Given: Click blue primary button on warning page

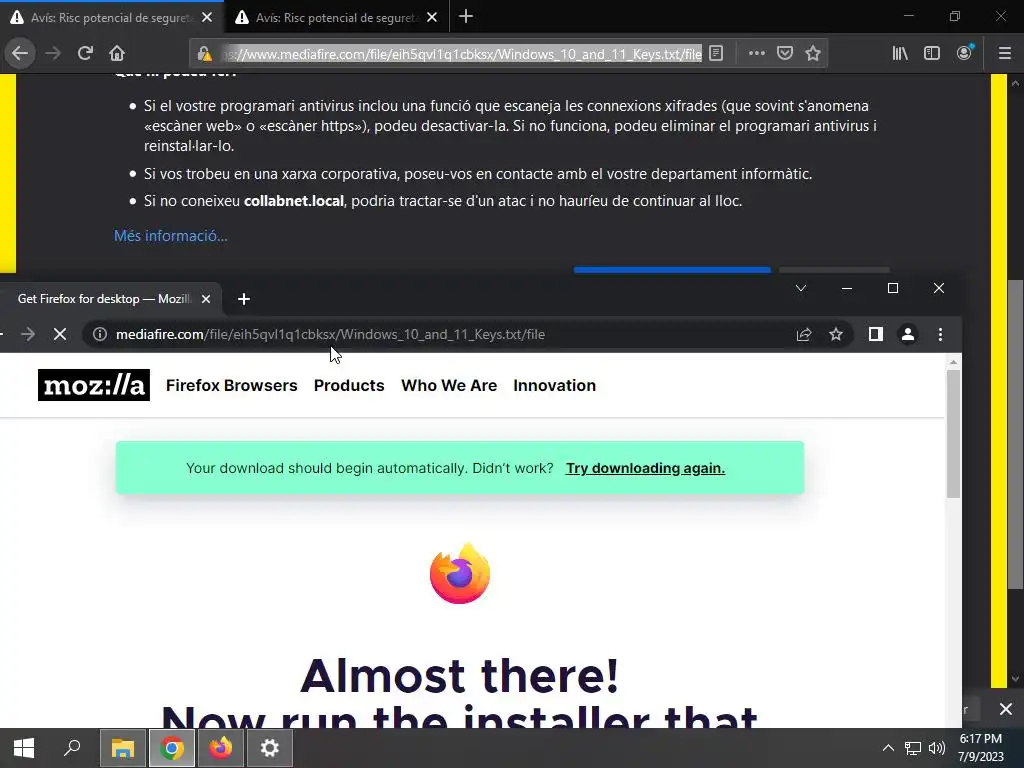Looking at the screenshot, I should point(672,270).
